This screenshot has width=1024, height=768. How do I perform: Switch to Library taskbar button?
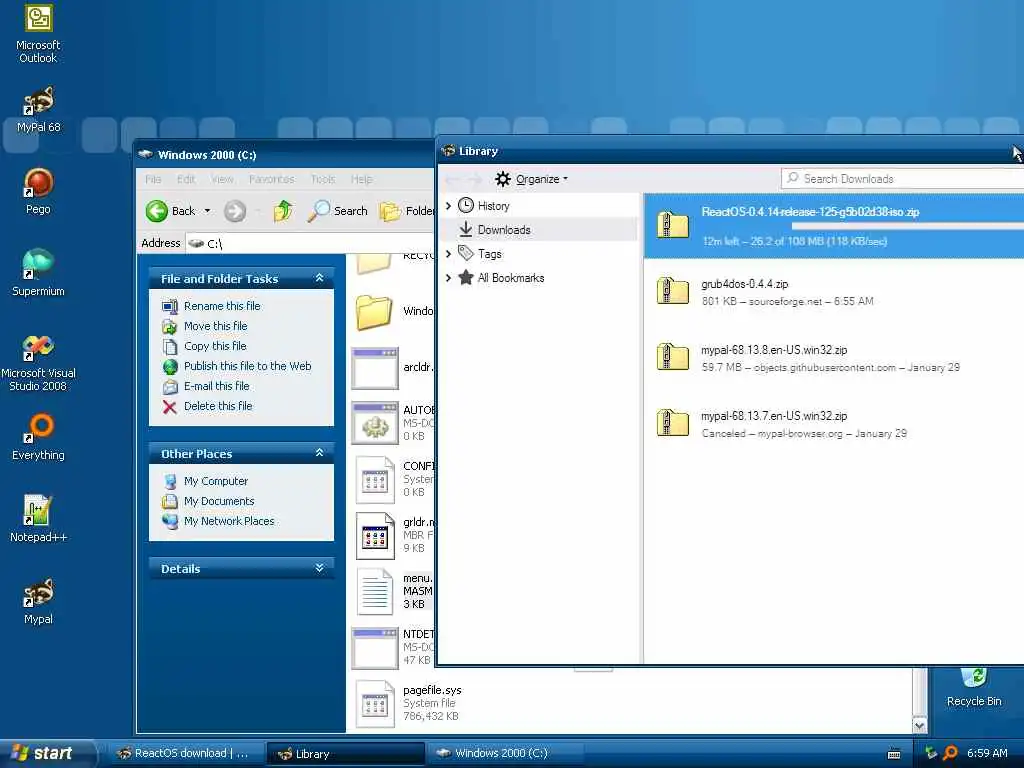coord(345,754)
